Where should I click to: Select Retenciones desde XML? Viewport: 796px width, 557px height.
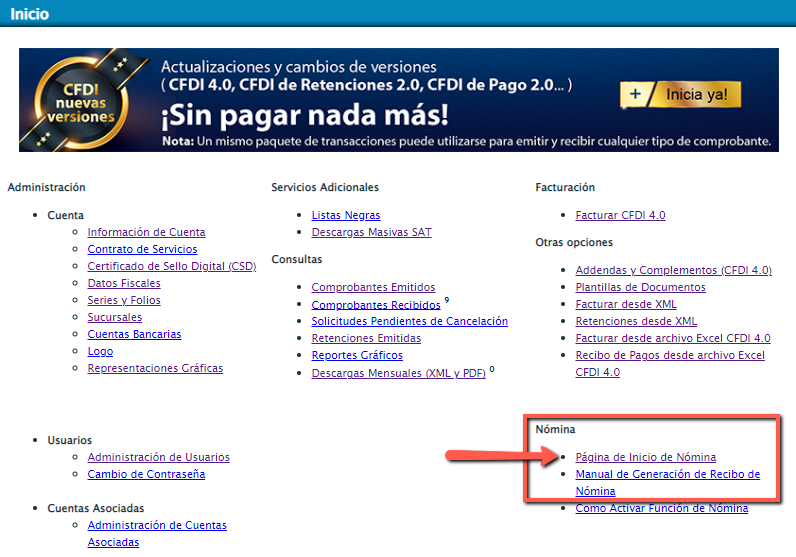[636, 321]
